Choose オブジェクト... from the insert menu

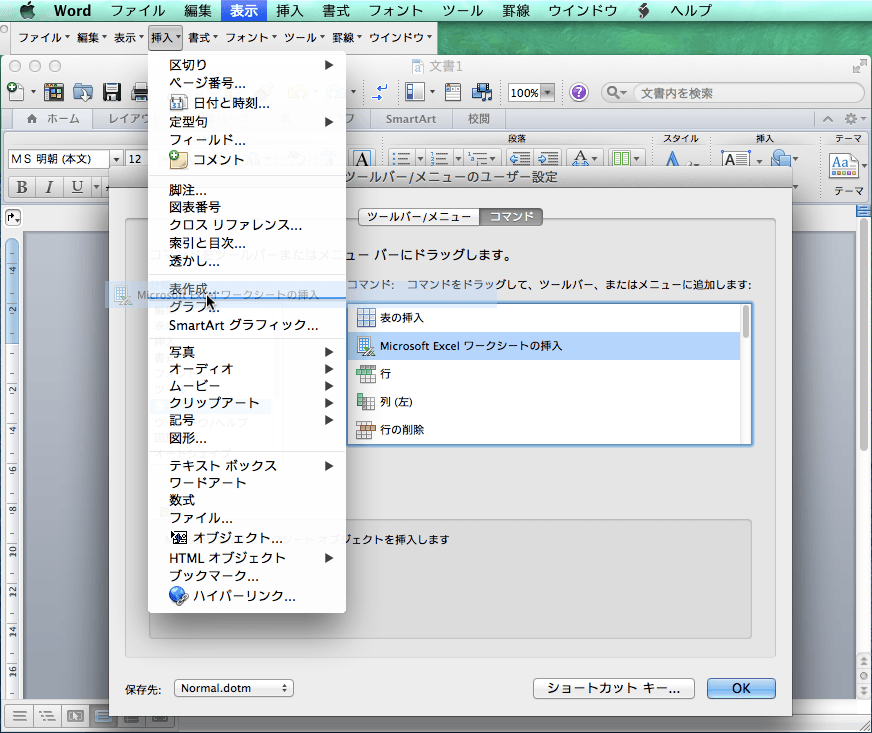247,538
